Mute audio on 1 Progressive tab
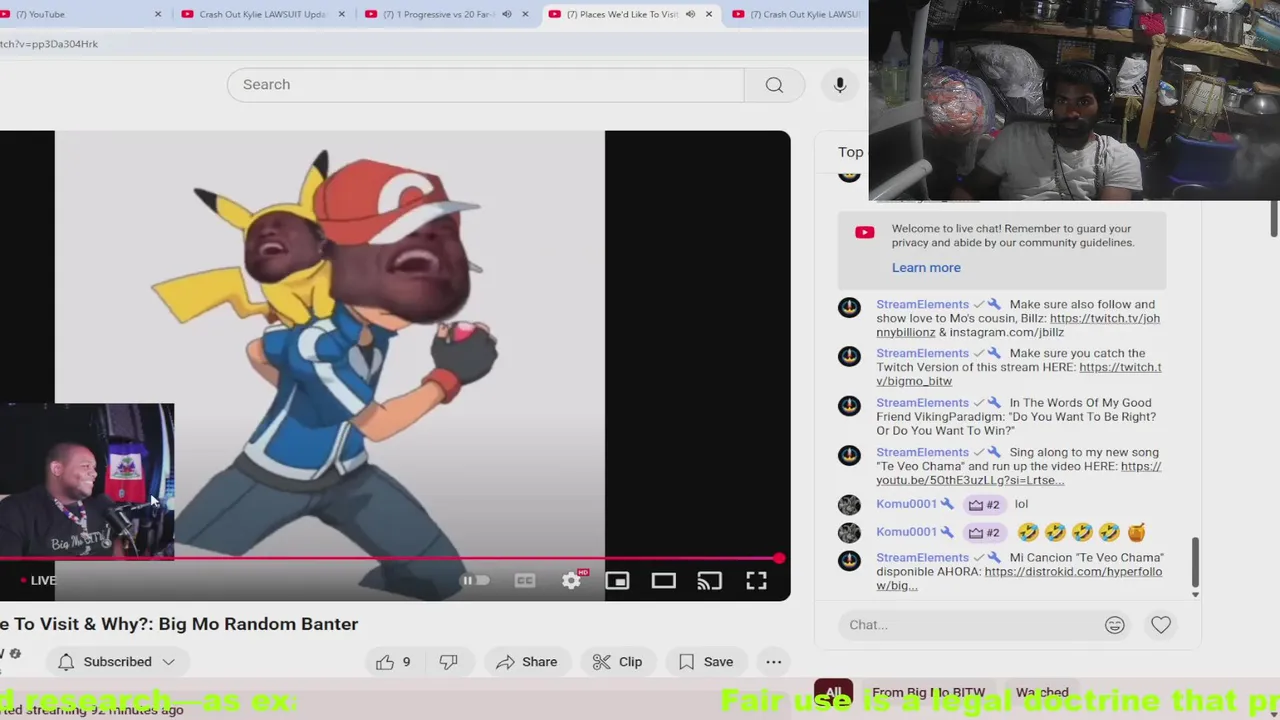 pos(506,14)
